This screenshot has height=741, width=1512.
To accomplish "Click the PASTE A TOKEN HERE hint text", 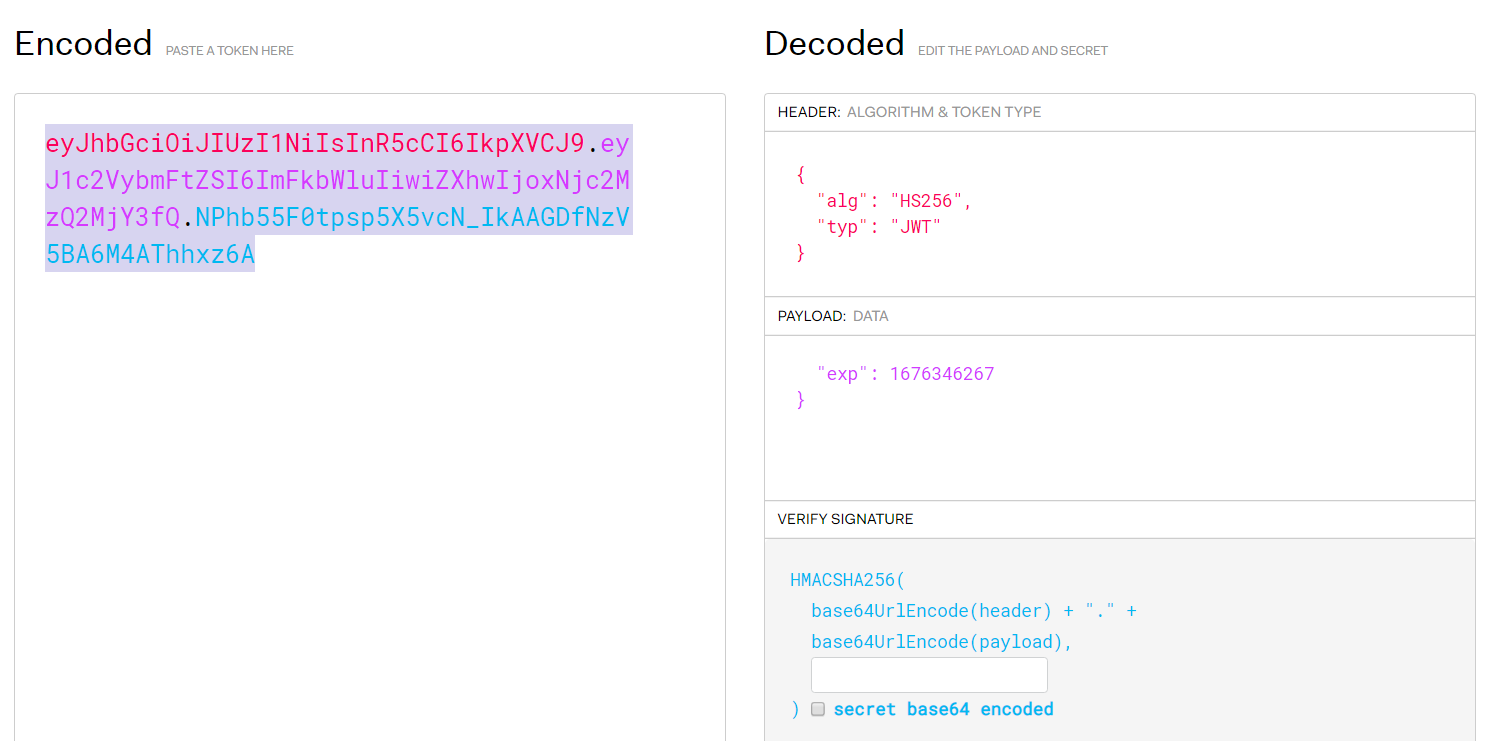I will [x=229, y=51].
